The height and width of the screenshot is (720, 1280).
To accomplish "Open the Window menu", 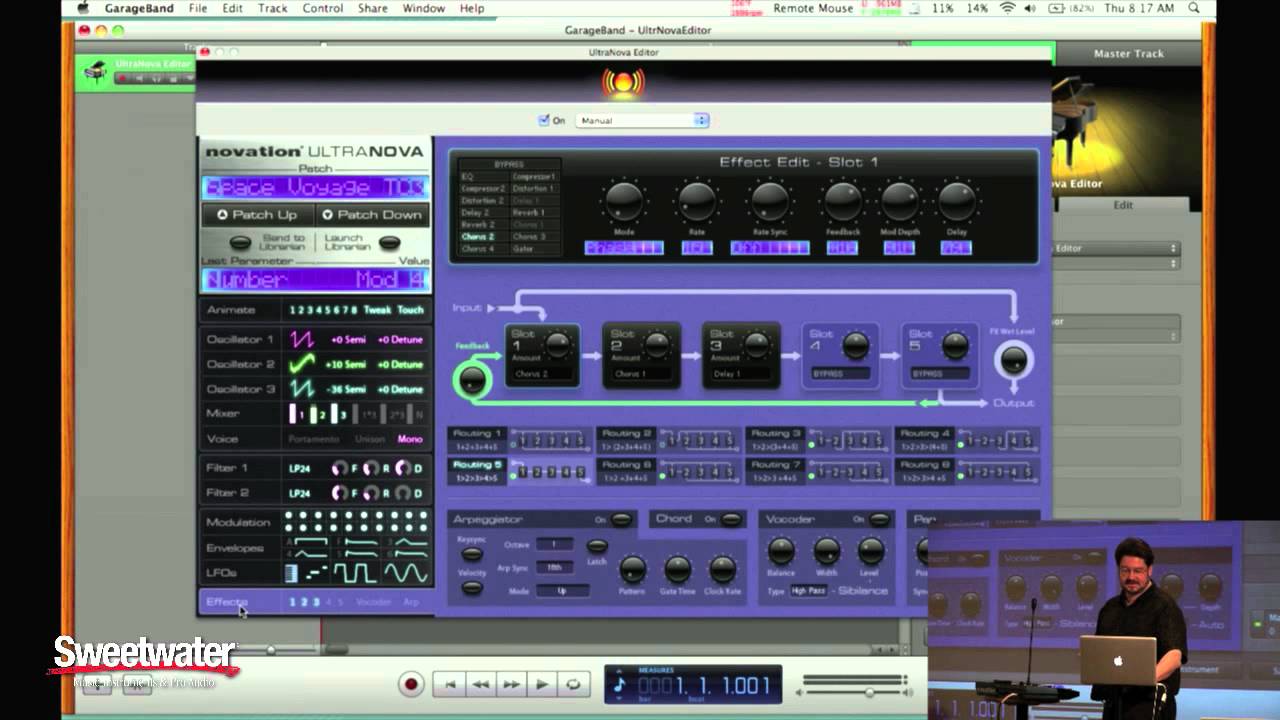I will [x=424, y=8].
